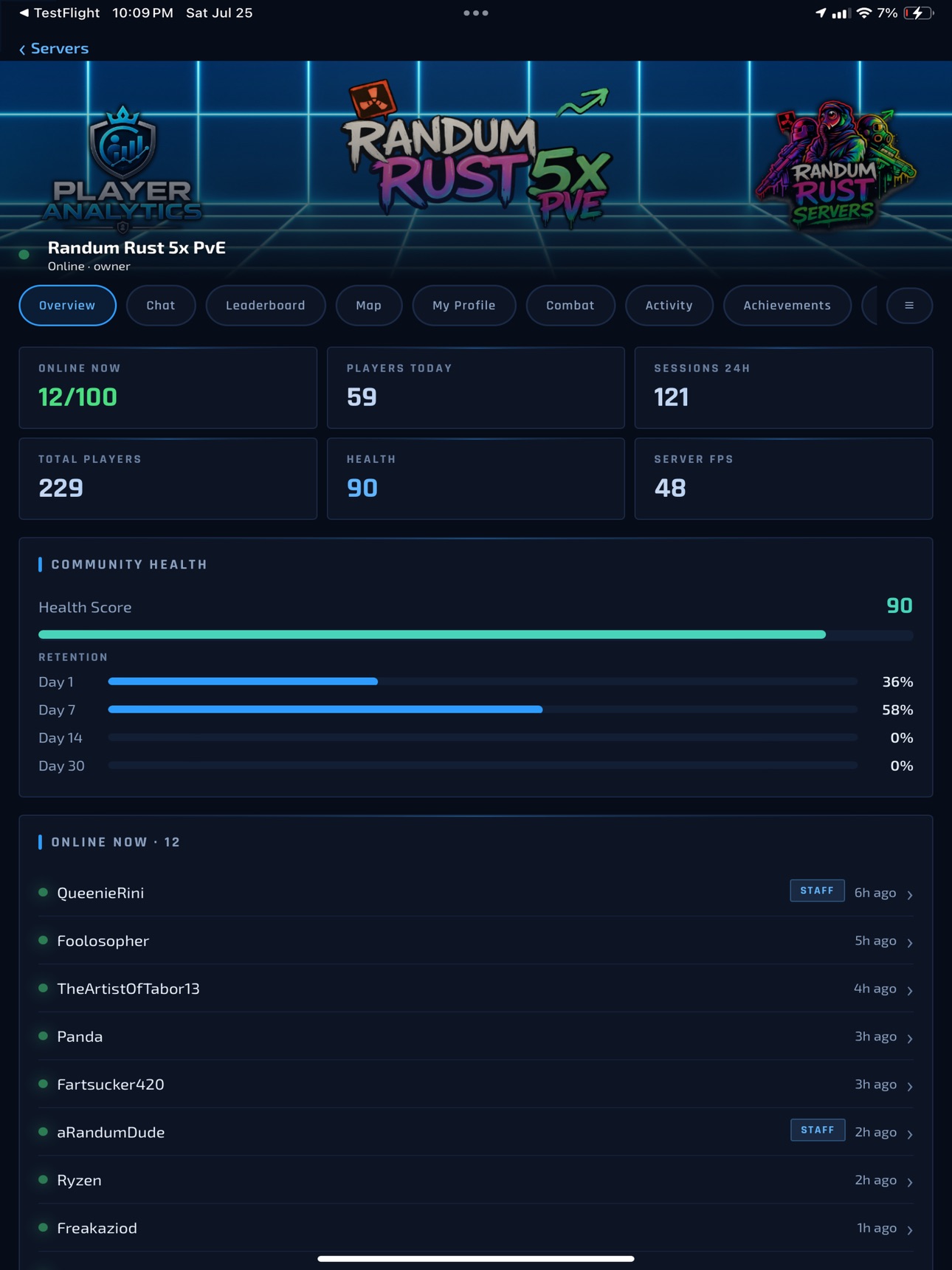Tap the 36% Day 1 value
Screen dimensions: 952x1270
coord(897,682)
